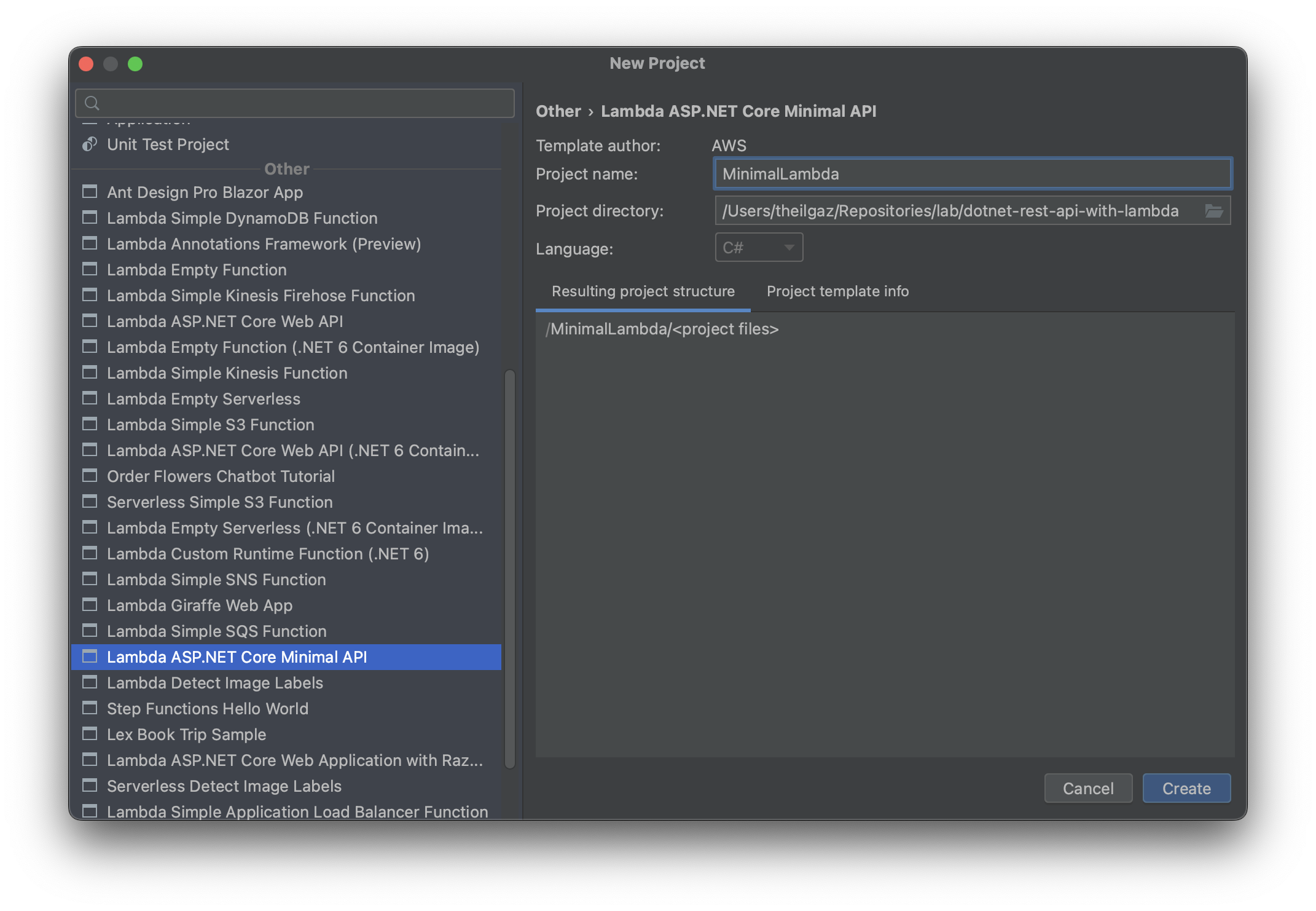
Task: Click the Step Functions Hello World template icon
Action: click(90, 708)
